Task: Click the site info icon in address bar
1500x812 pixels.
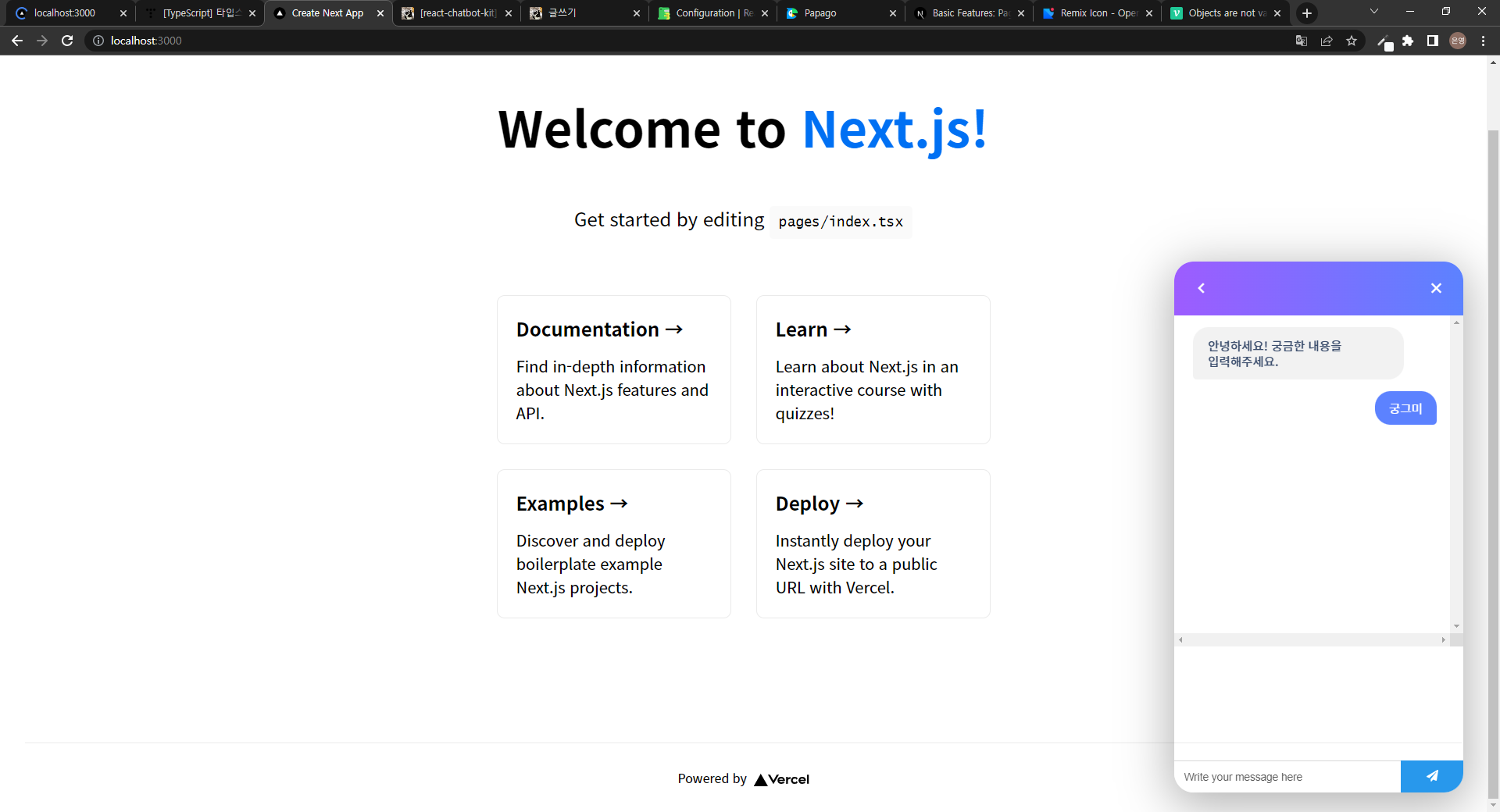Action: [x=98, y=41]
